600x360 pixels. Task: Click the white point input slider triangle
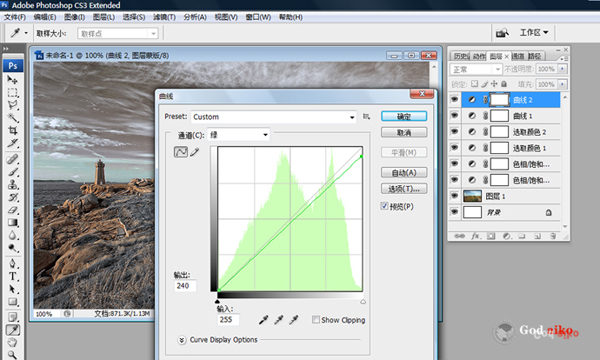pos(363,302)
